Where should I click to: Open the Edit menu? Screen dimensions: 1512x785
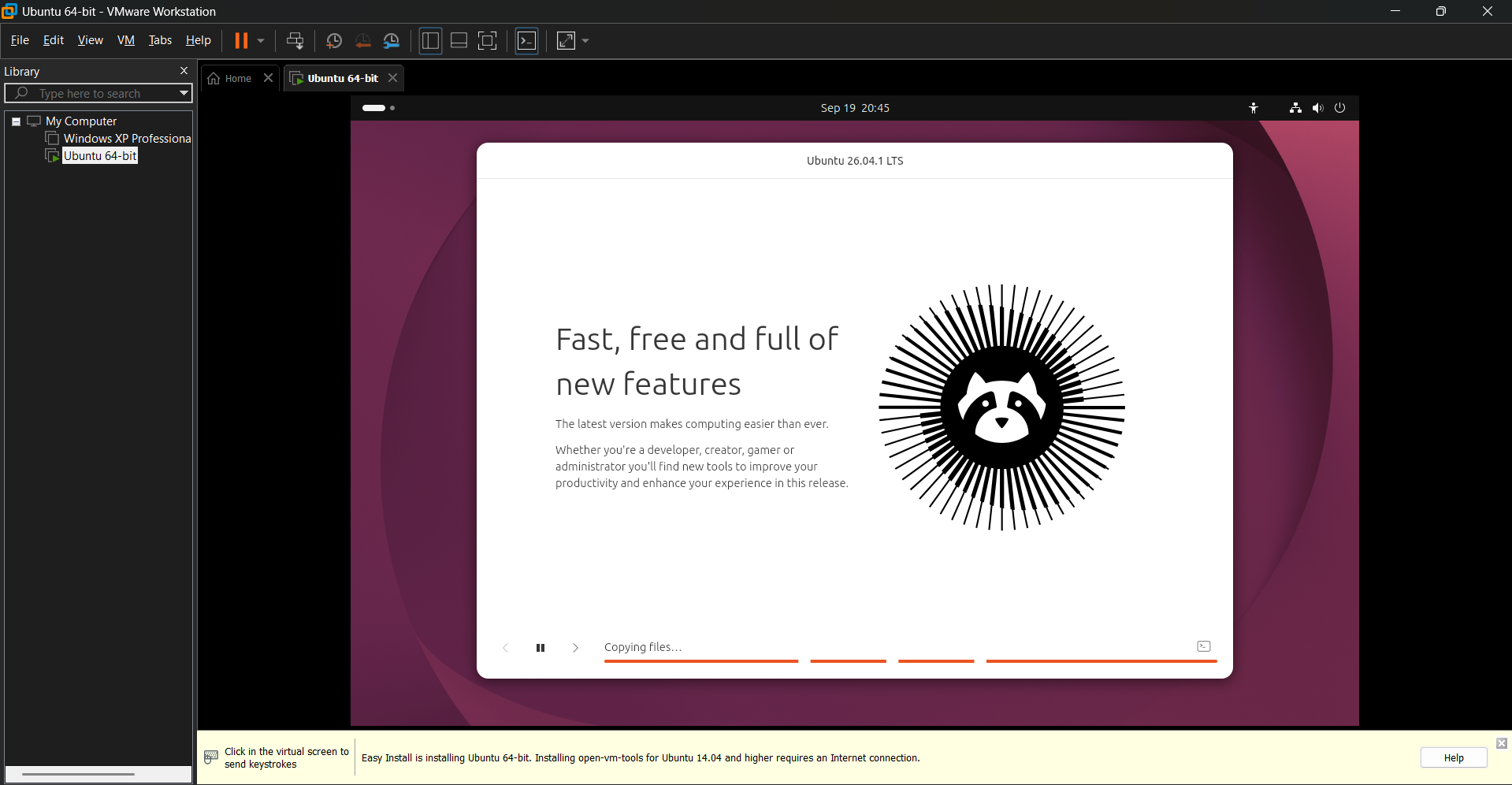point(53,40)
